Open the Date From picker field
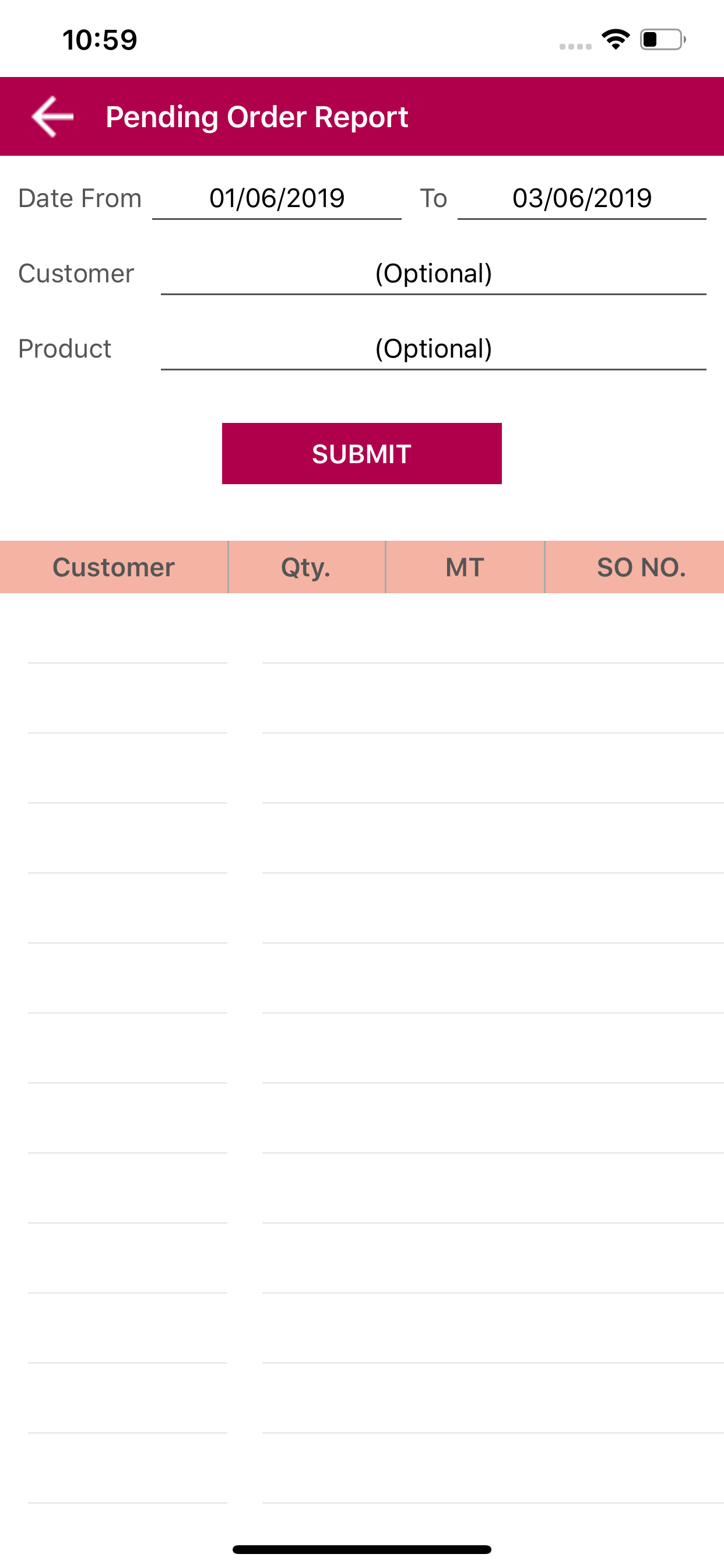Image resolution: width=724 pixels, height=1568 pixels. click(x=277, y=198)
